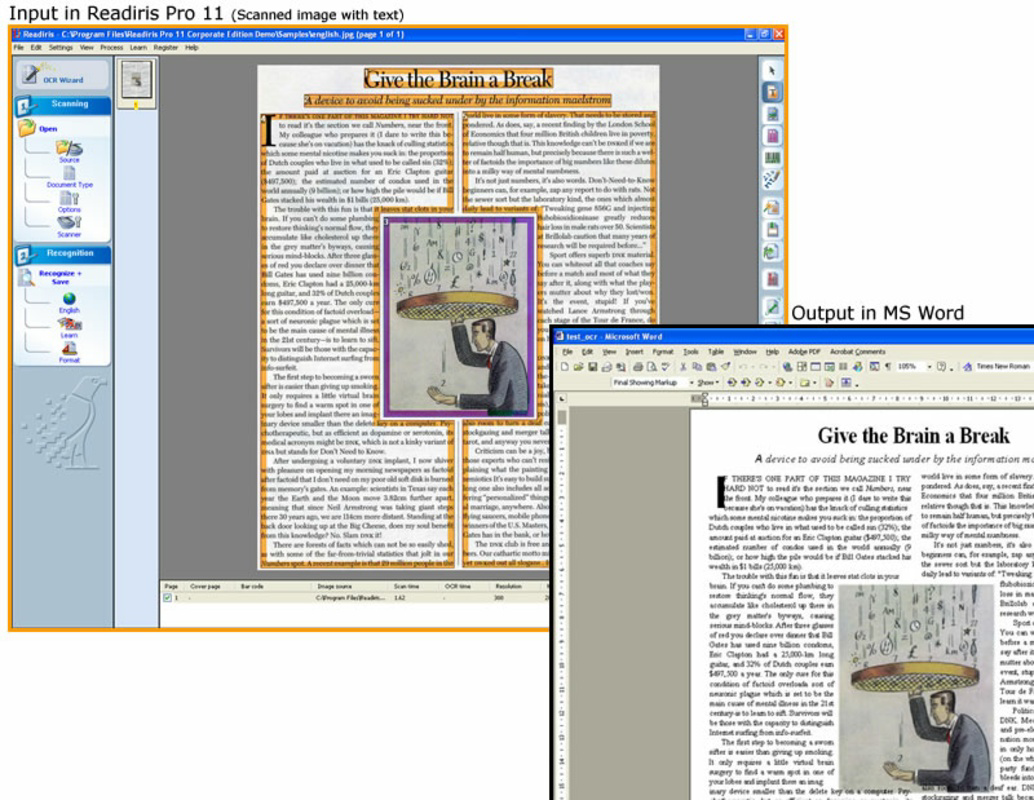Toggle the page 1 checkbox in page list
1034x800 pixels.
167,598
